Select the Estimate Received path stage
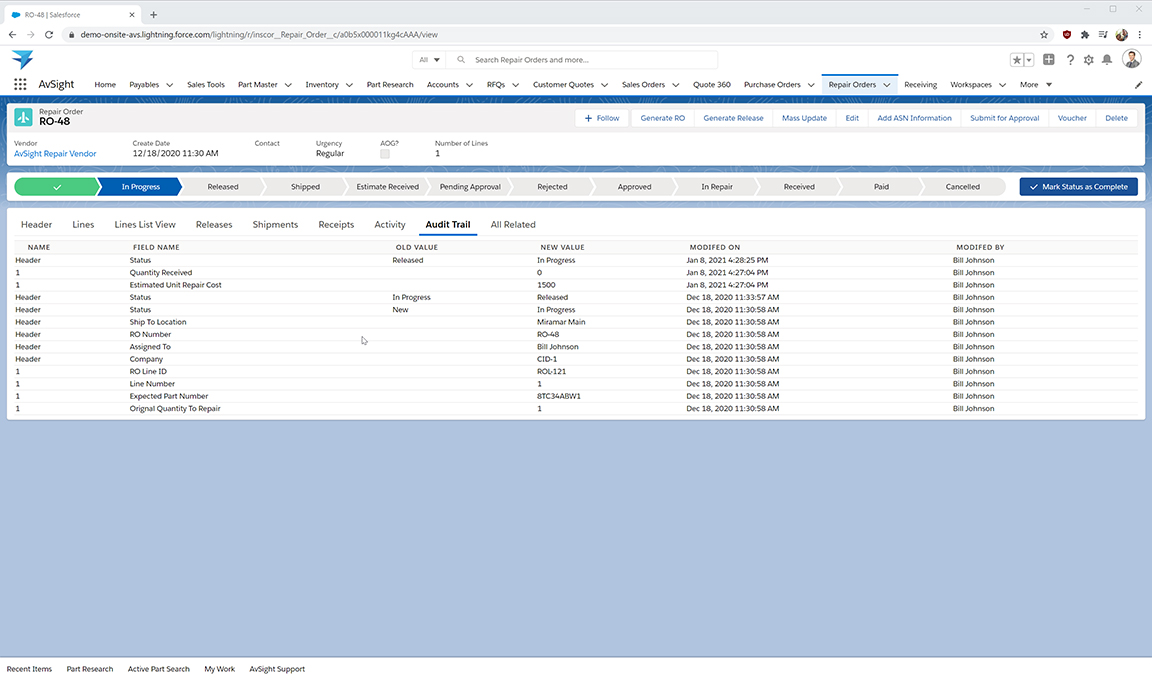 pos(387,187)
